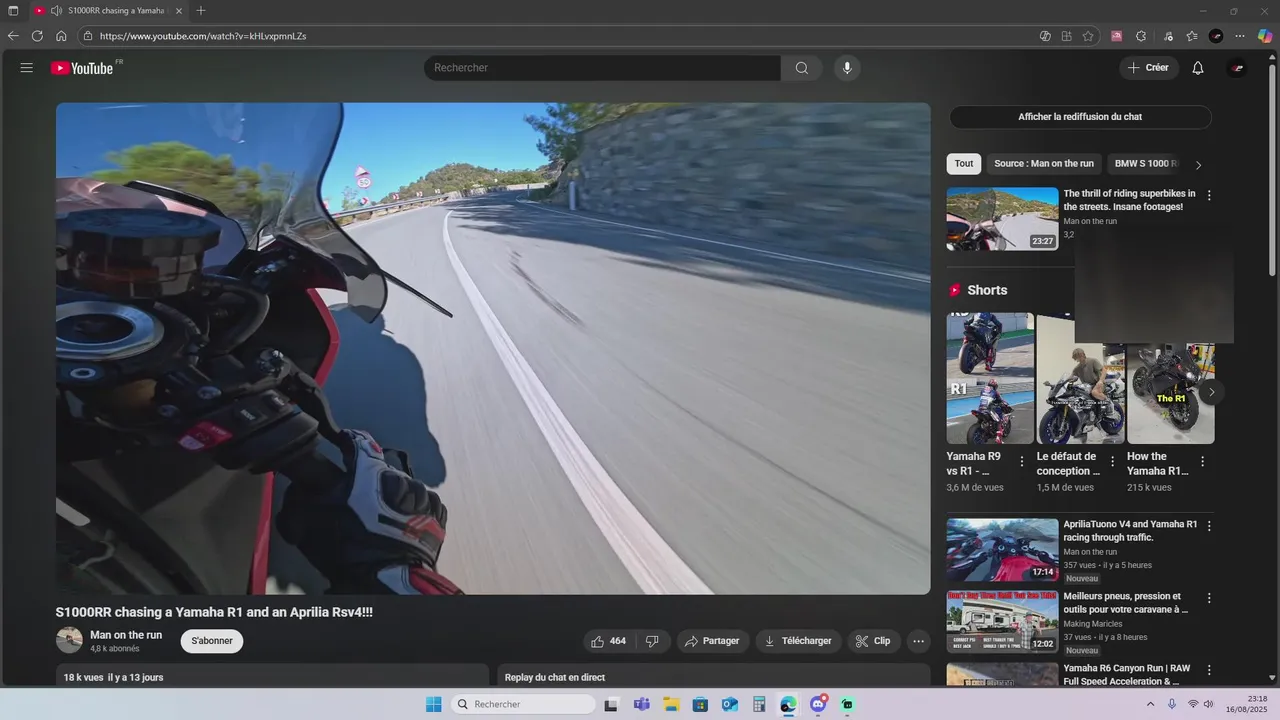Select the BMW S 1000 chip
This screenshot has width=1280, height=720.
point(1146,164)
